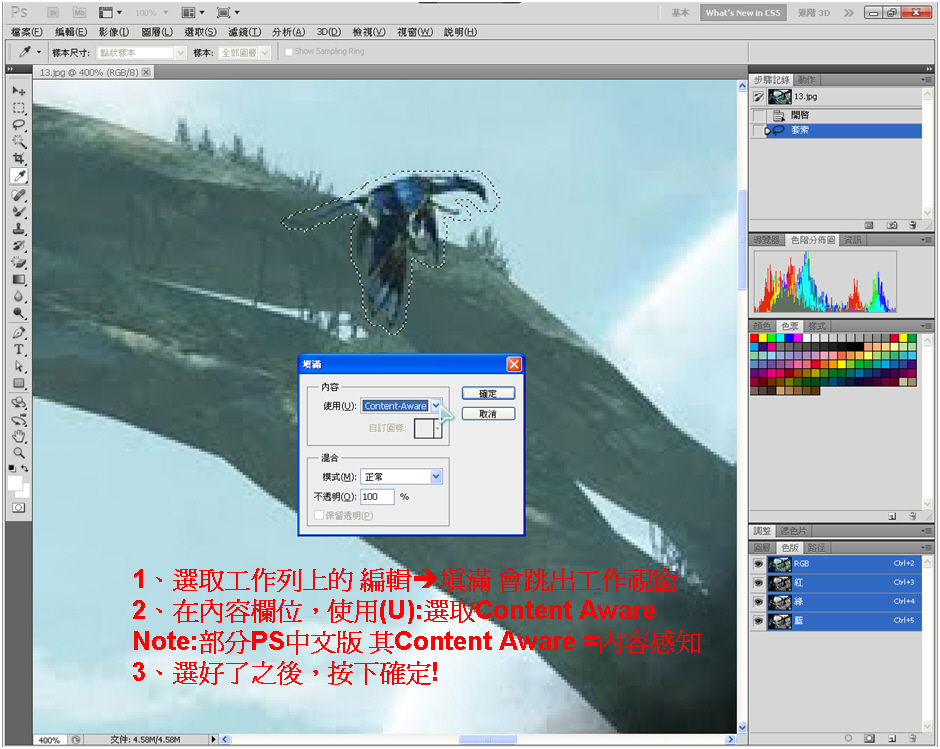Open the 選取 menu

coord(200,32)
